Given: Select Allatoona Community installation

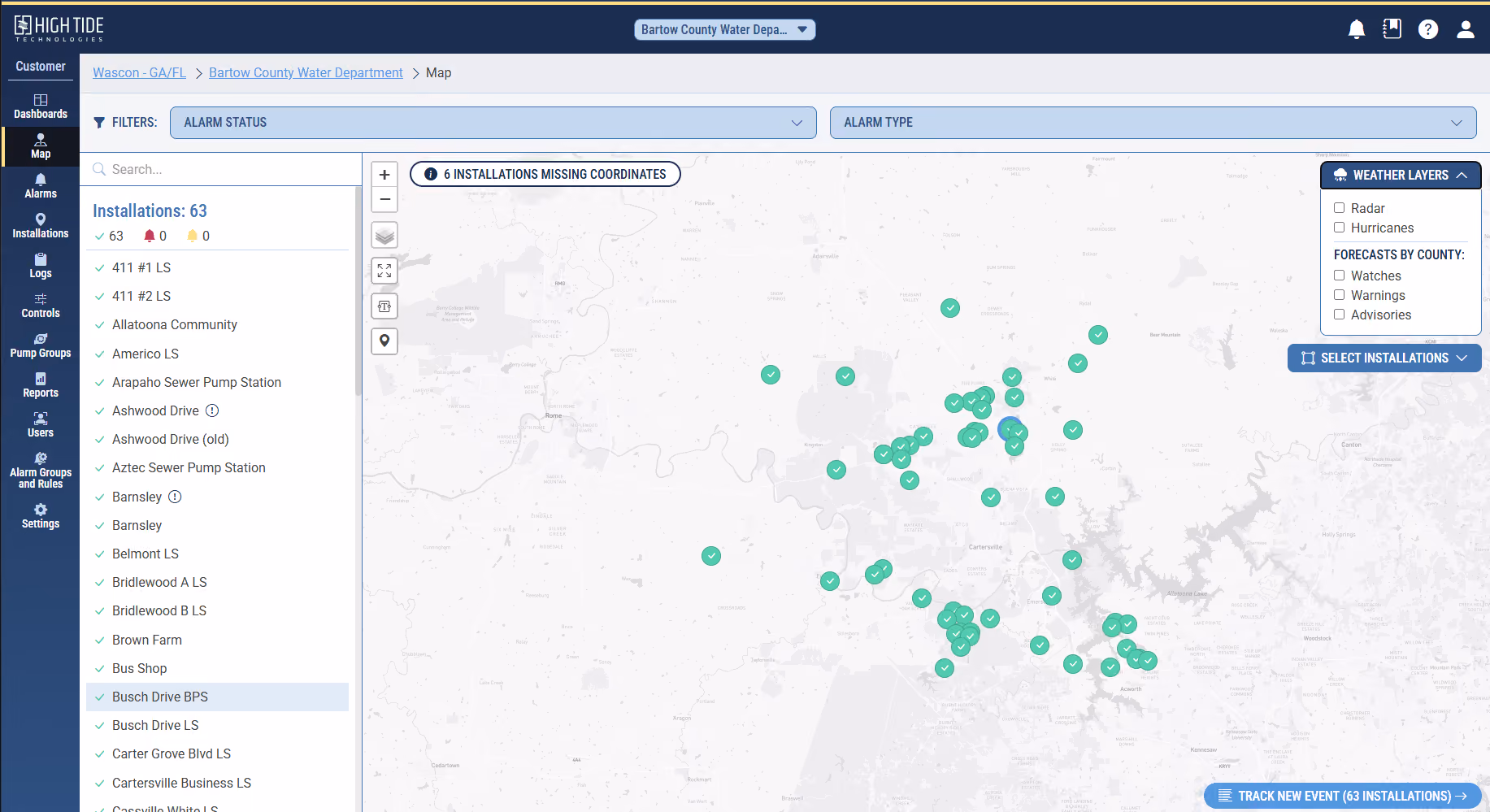Looking at the screenshot, I should [217, 324].
